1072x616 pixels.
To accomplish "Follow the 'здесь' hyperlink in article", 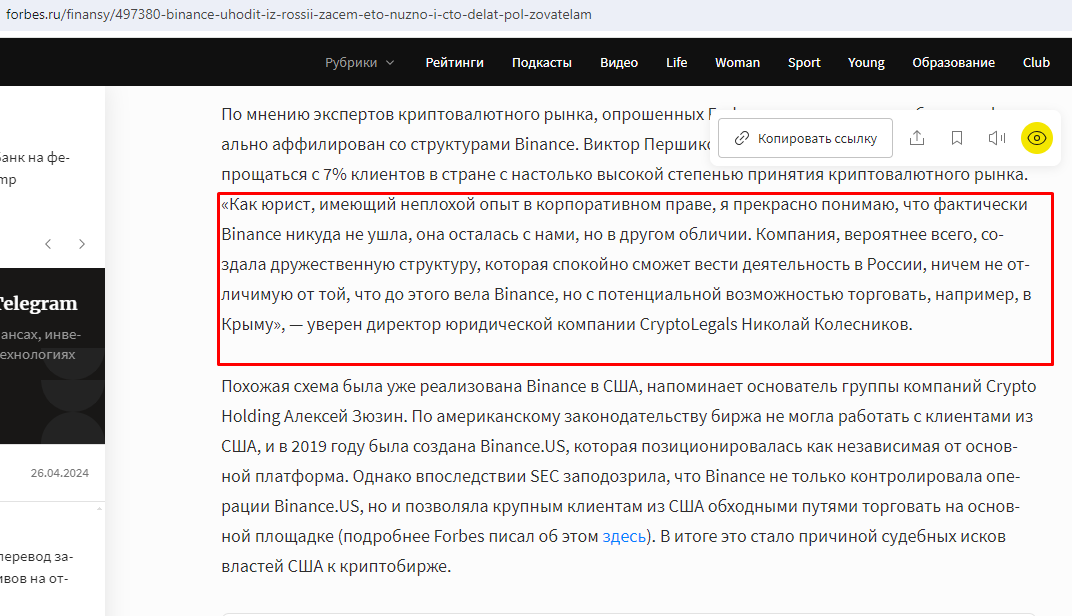I will 624,537.
